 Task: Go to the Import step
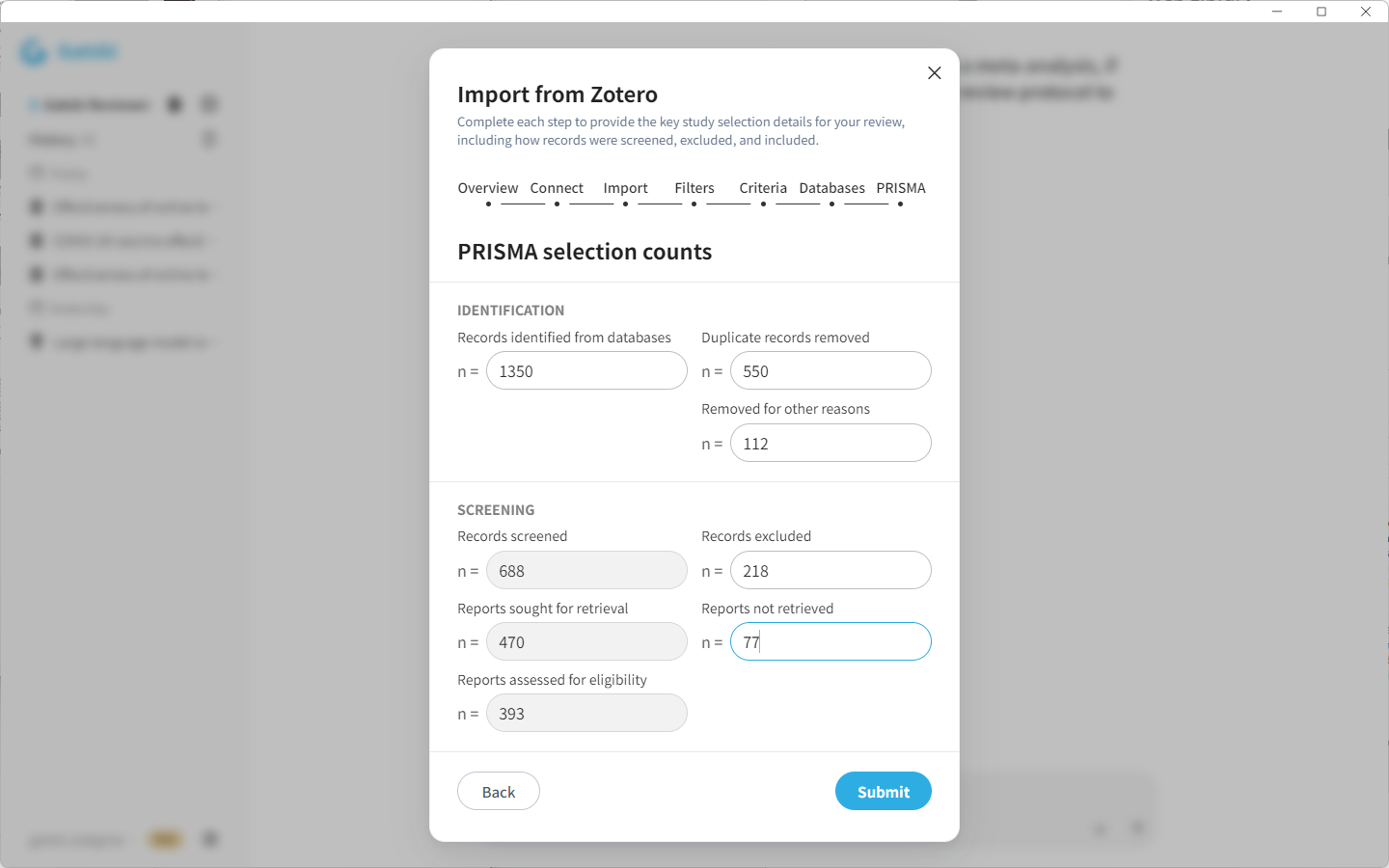625,188
